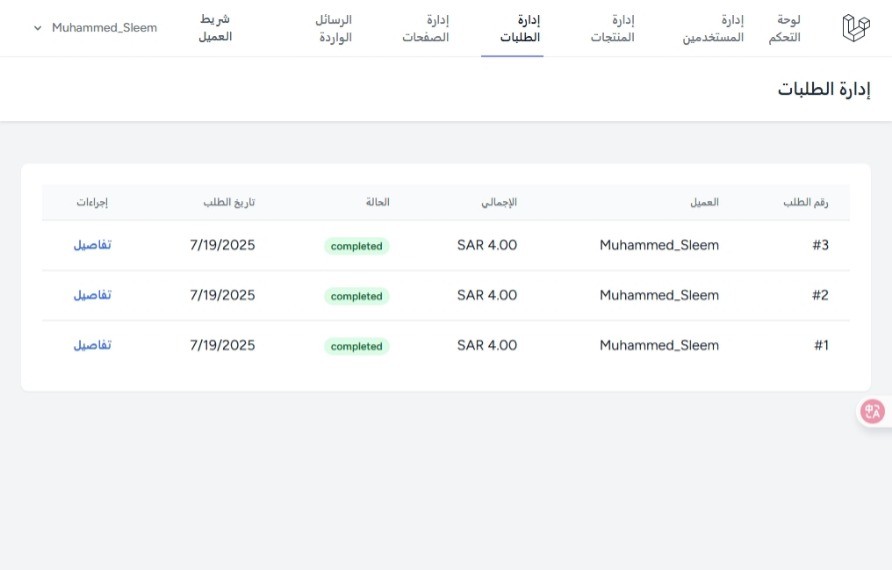Click the pink translate floating icon
The height and width of the screenshot is (570, 892).
pos(872,411)
